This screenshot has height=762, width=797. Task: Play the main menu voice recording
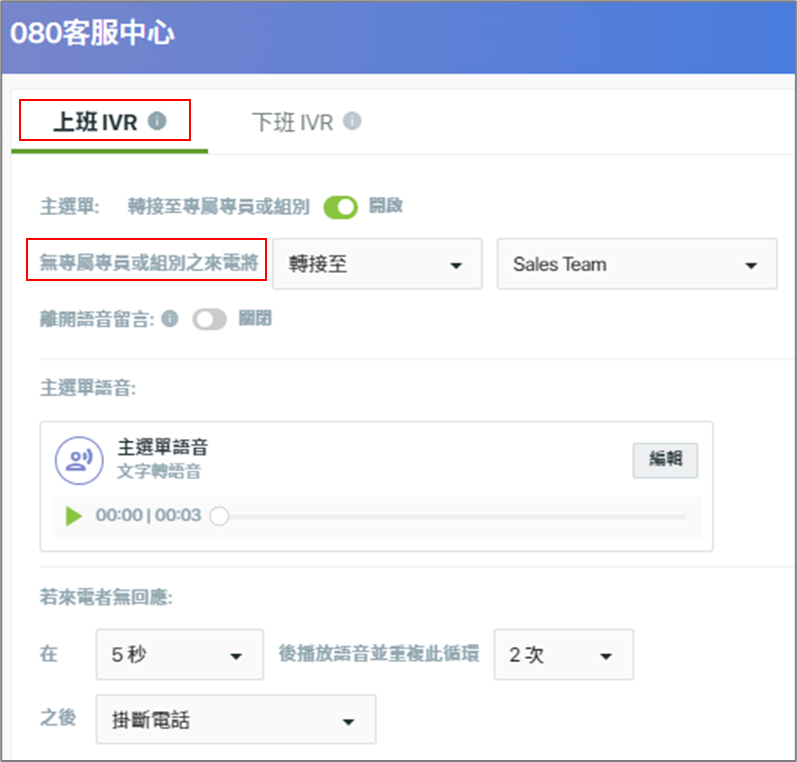pos(74,515)
